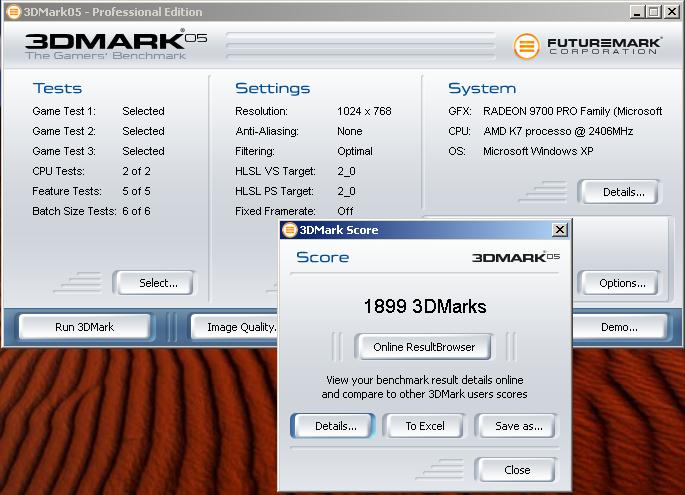Click the Close button in Score dialog
Screen dimensions: 685x495
point(516,470)
